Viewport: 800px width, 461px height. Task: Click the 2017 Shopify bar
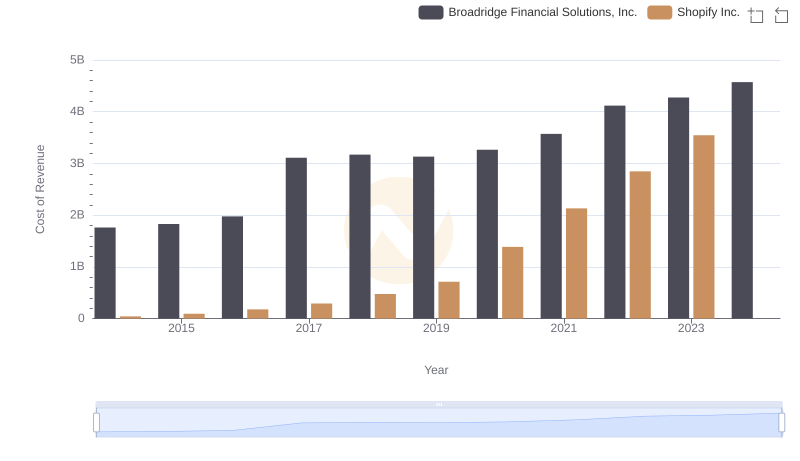321,311
